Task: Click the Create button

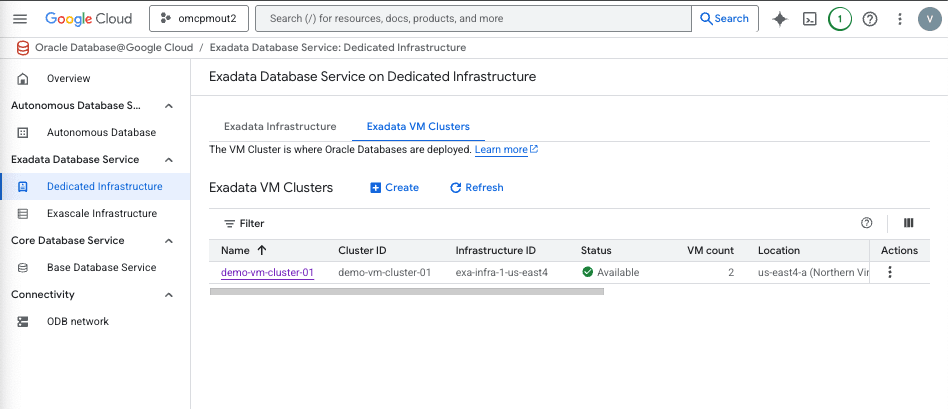Action: pos(394,188)
